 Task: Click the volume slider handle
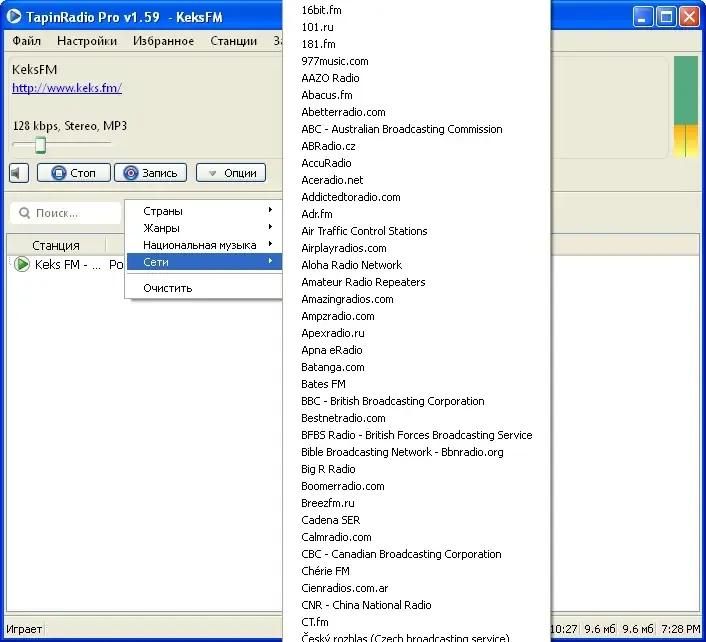coord(41,145)
